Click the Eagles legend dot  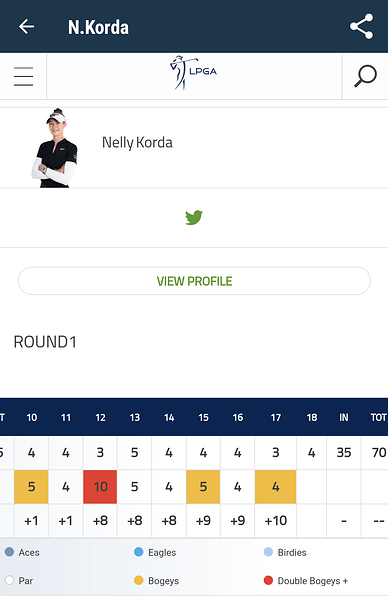point(139,552)
